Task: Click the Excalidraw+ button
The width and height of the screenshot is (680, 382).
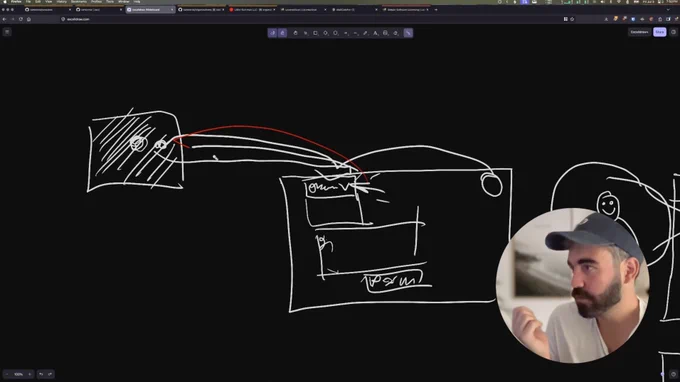Action: coord(639,32)
